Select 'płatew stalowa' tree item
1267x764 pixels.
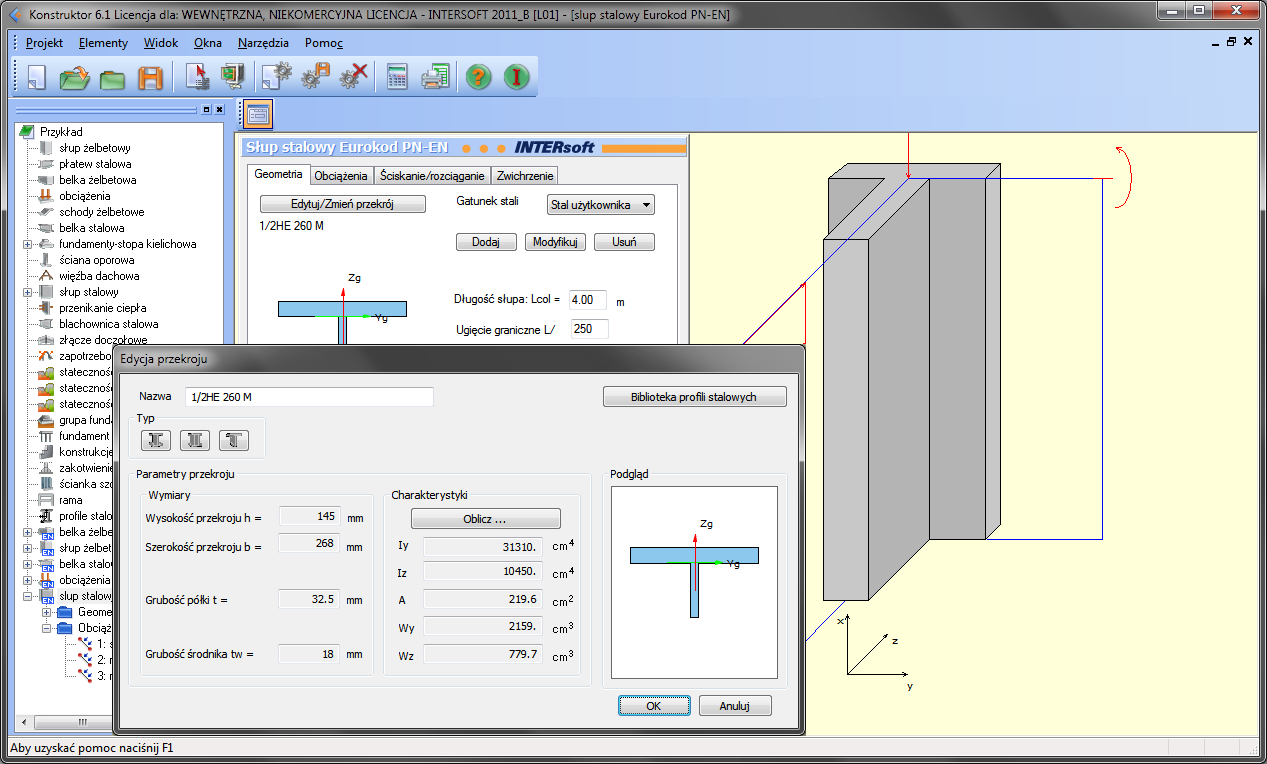click(x=94, y=164)
